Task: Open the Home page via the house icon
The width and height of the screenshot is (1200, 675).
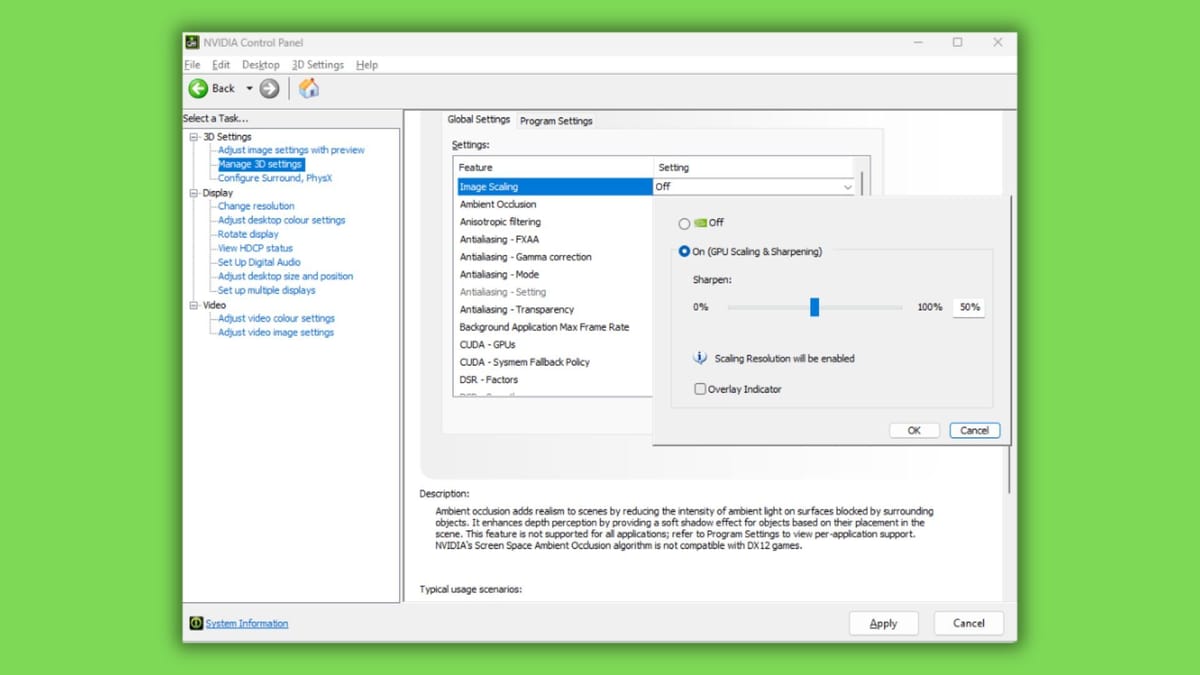Action: [308, 88]
